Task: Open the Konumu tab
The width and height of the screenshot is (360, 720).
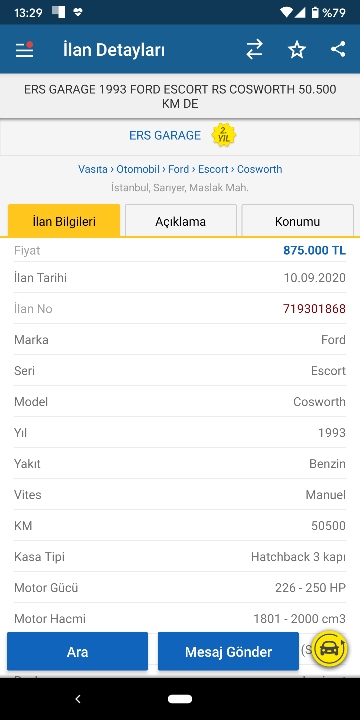Action: point(297,221)
